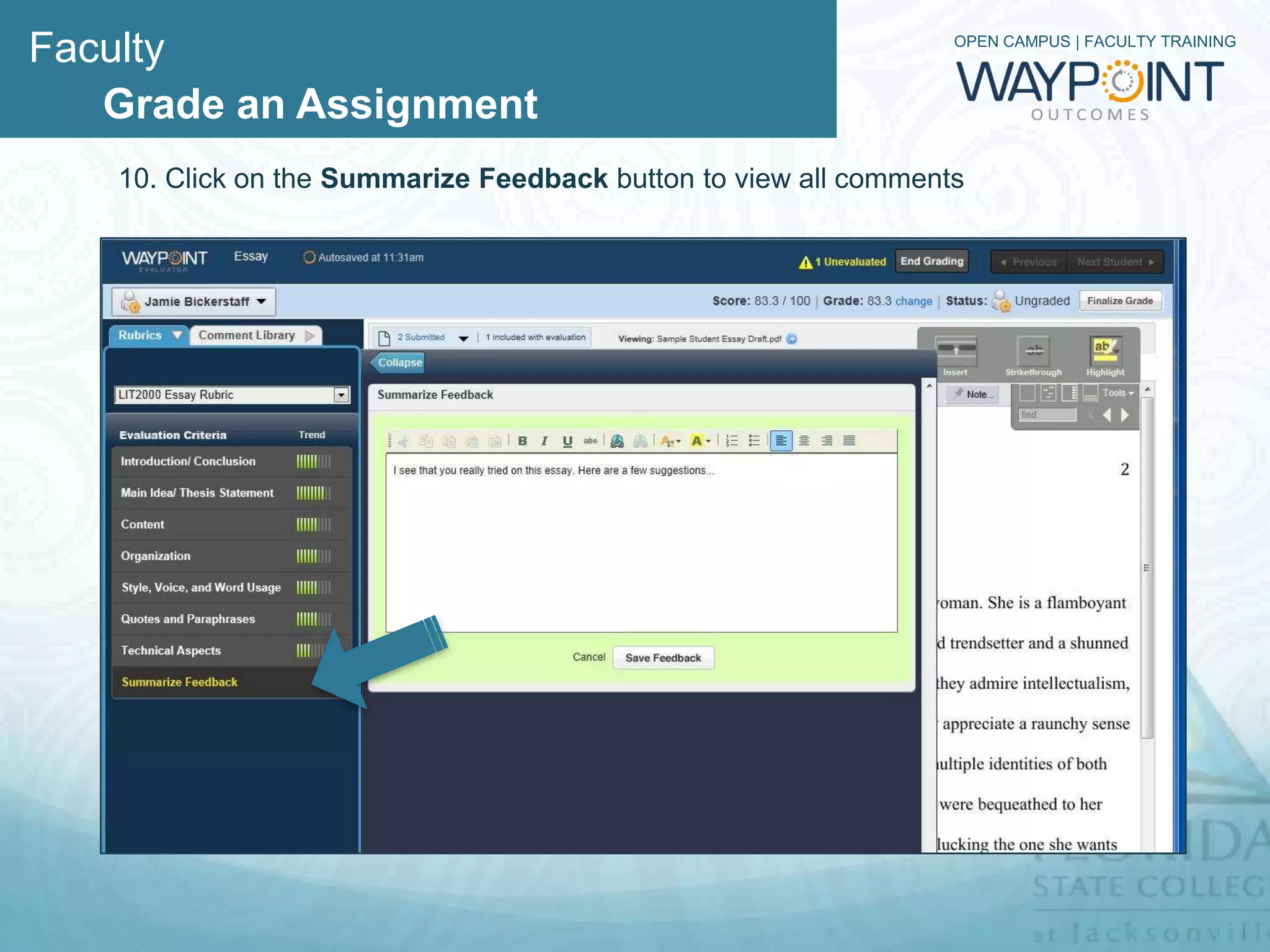The height and width of the screenshot is (952, 1270).
Task: Center align the feedback text
Action: coord(804,441)
